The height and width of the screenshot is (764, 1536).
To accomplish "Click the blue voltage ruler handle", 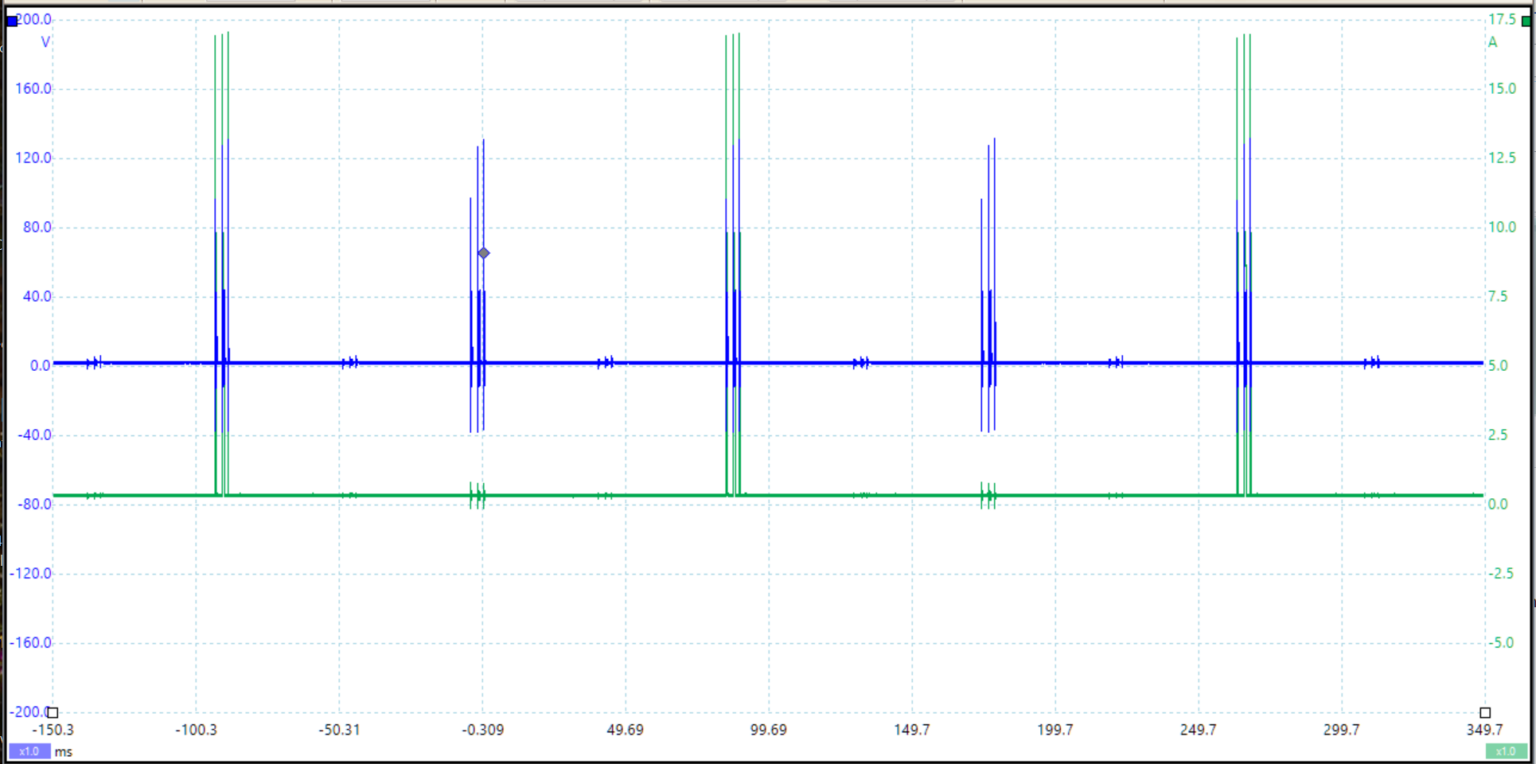I will pos(11,21).
